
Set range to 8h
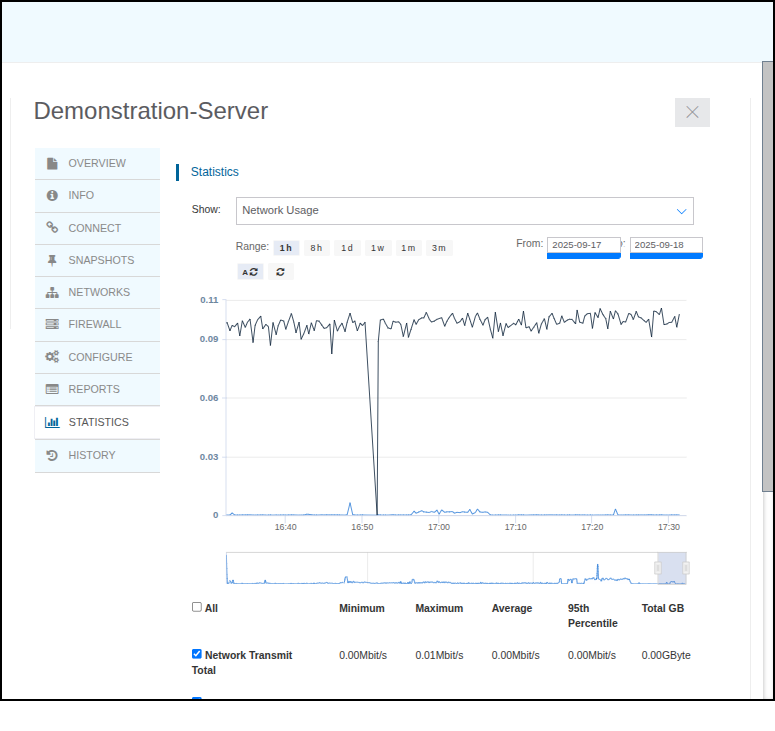[x=316, y=248]
